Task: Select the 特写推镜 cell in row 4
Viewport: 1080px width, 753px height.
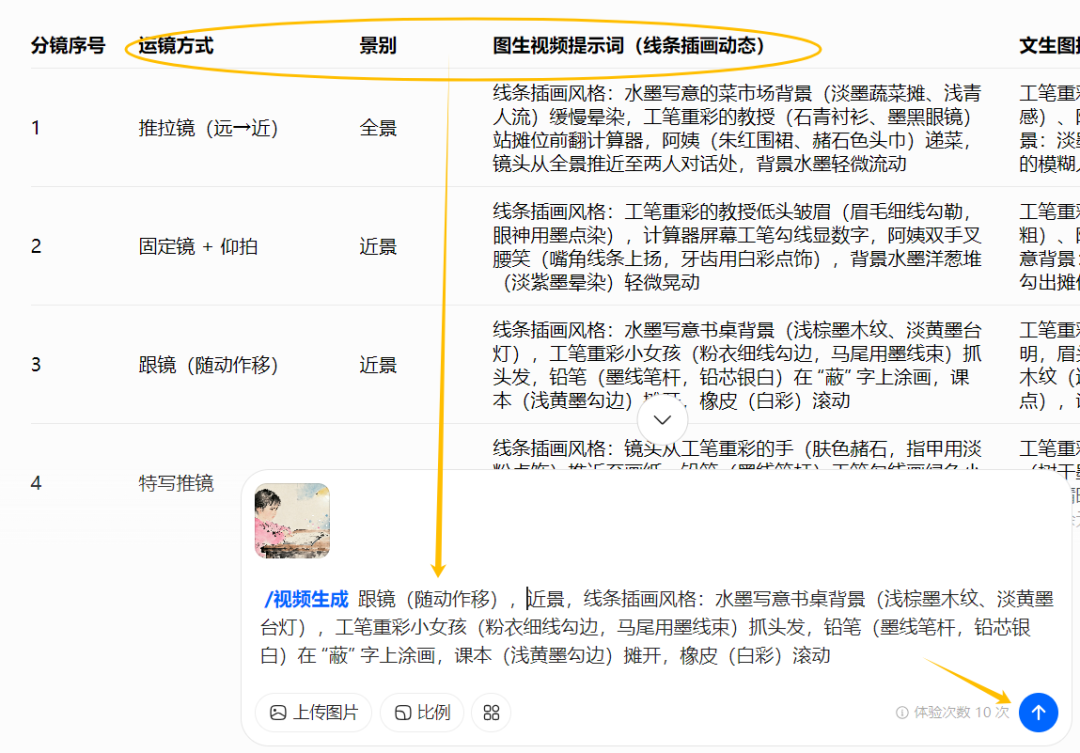Action: pyautogui.click(x=176, y=484)
